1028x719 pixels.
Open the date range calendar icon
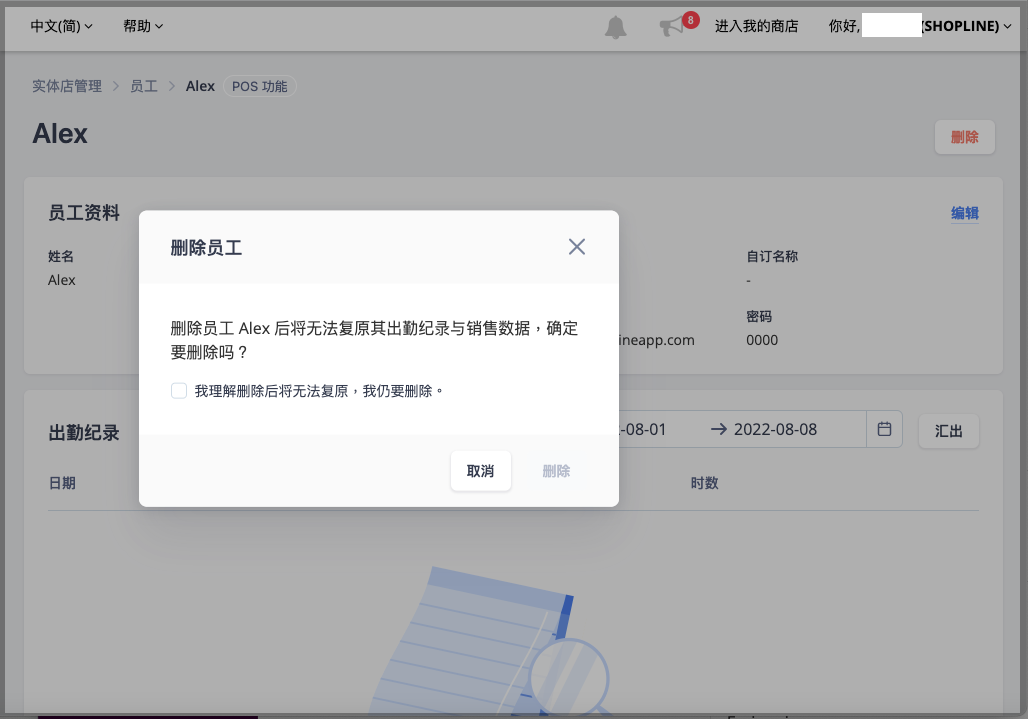coord(884,429)
